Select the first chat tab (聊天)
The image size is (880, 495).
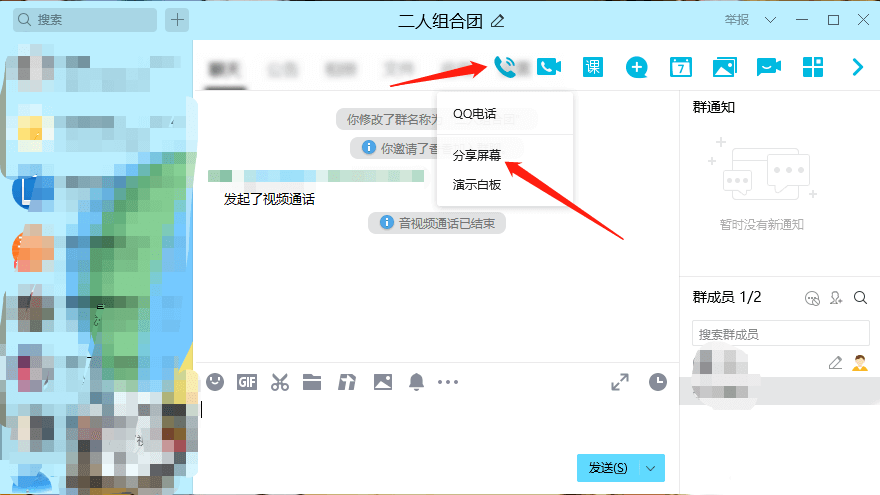pos(224,70)
